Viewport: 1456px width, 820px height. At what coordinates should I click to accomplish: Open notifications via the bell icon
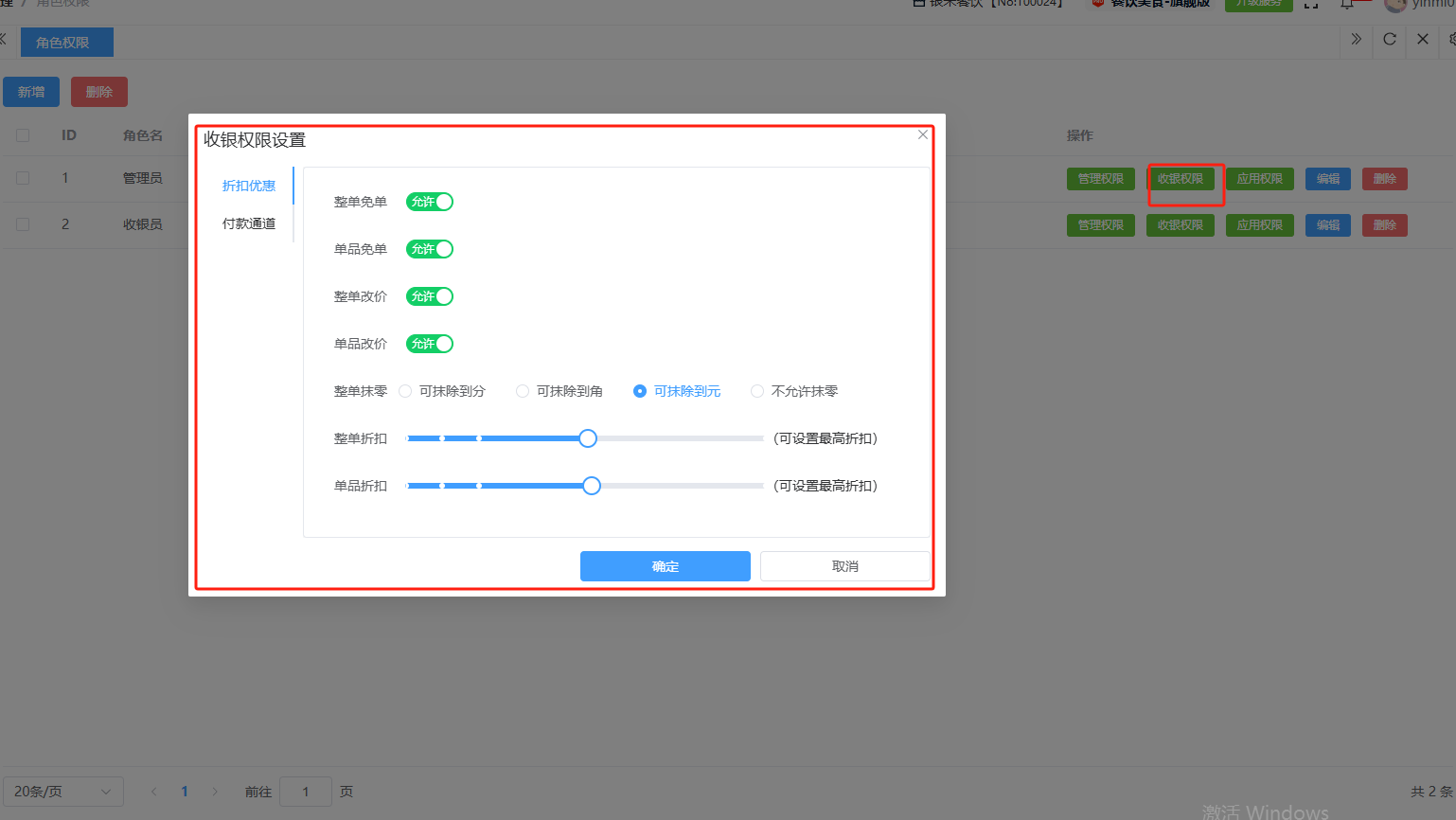tap(1346, 5)
